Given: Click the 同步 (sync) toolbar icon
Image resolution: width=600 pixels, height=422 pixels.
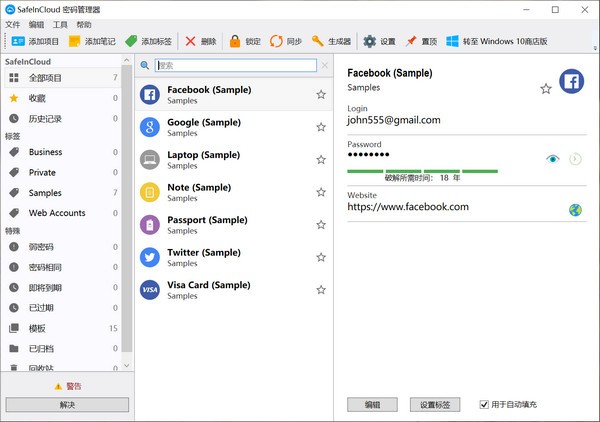Looking at the screenshot, I should click(x=275, y=42).
